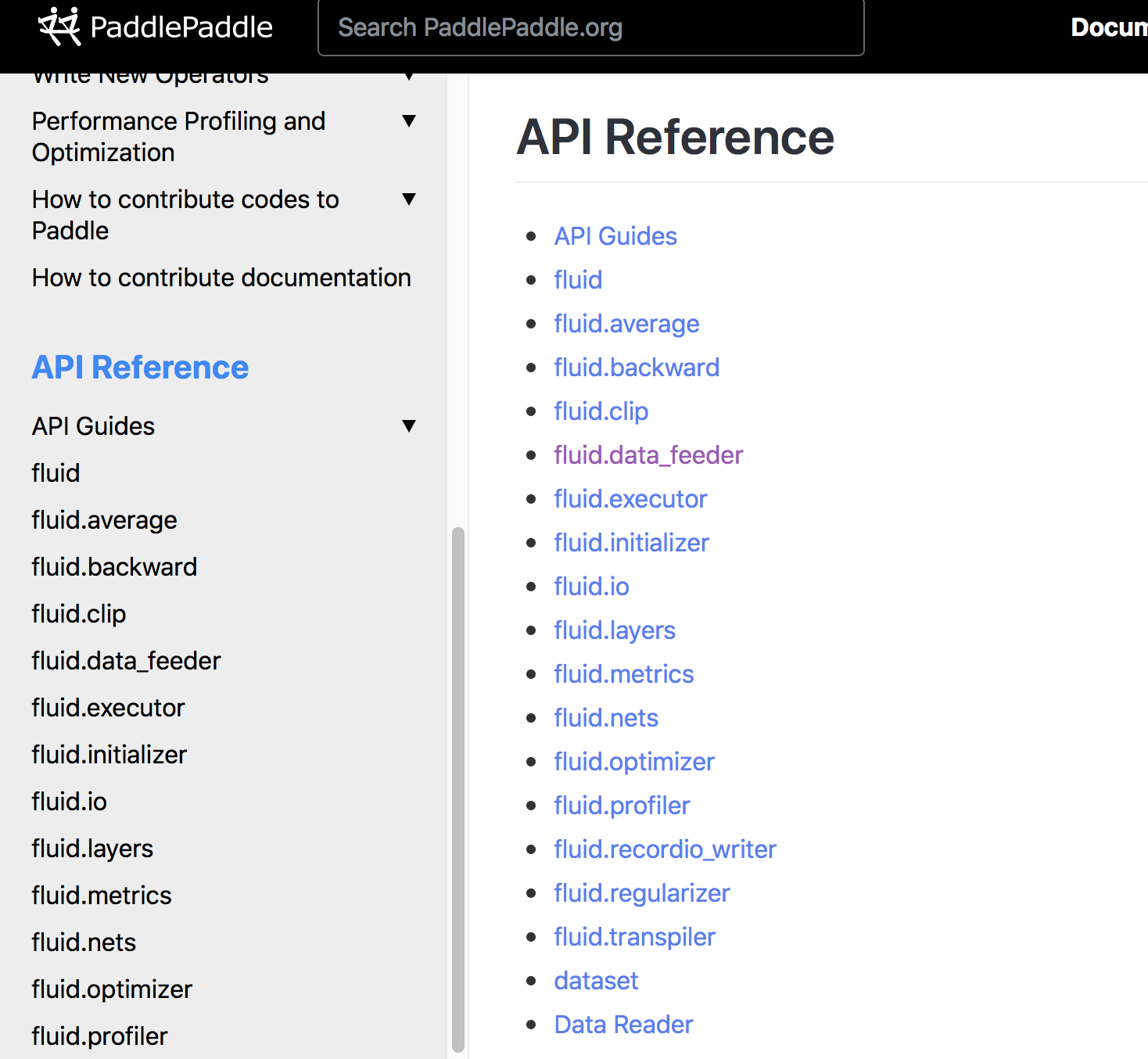Select fluid.initializer in the sidebar
Viewport: 1148px width, 1059px height.
pos(109,755)
